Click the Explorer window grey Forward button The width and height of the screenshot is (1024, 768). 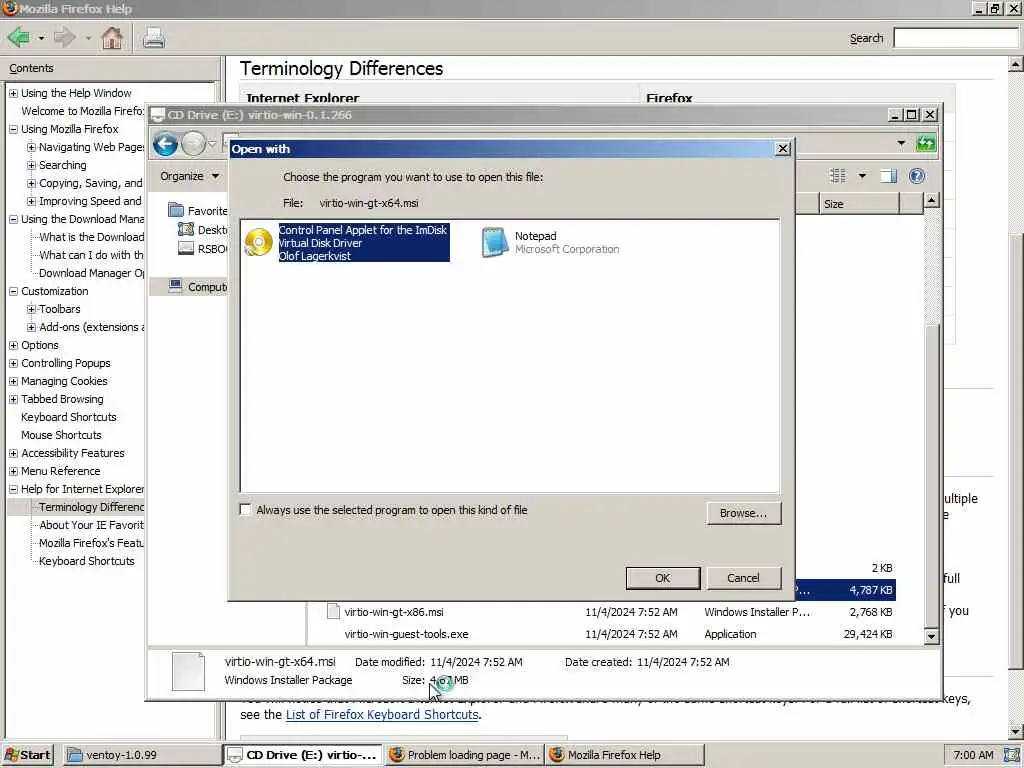point(193,144)
